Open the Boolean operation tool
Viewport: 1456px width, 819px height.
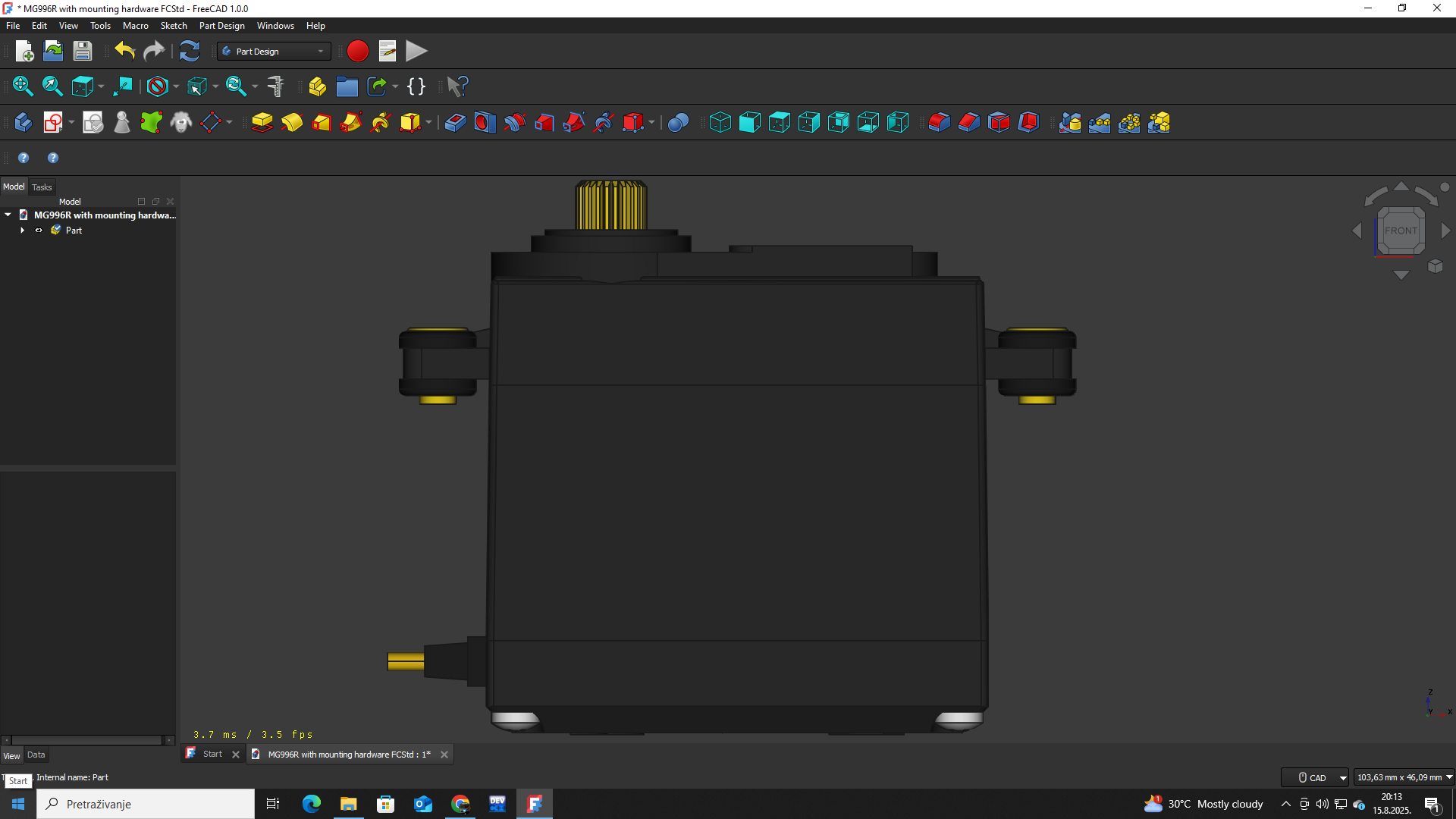pyautogui.click(x=678, y=123)
